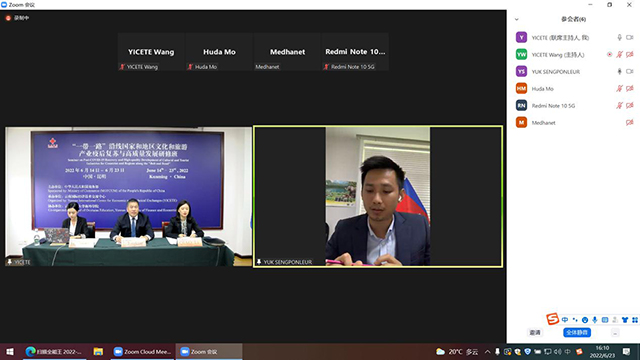Click the blue 全体静音 mute-all button
This screenshot has height=360, width=640.
point(577,333)
